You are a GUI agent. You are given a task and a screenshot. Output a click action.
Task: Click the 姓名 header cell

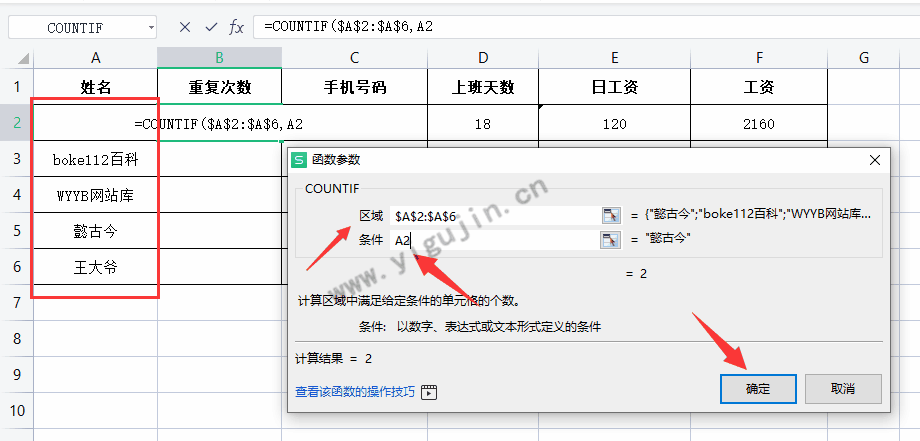coord(96,87)
